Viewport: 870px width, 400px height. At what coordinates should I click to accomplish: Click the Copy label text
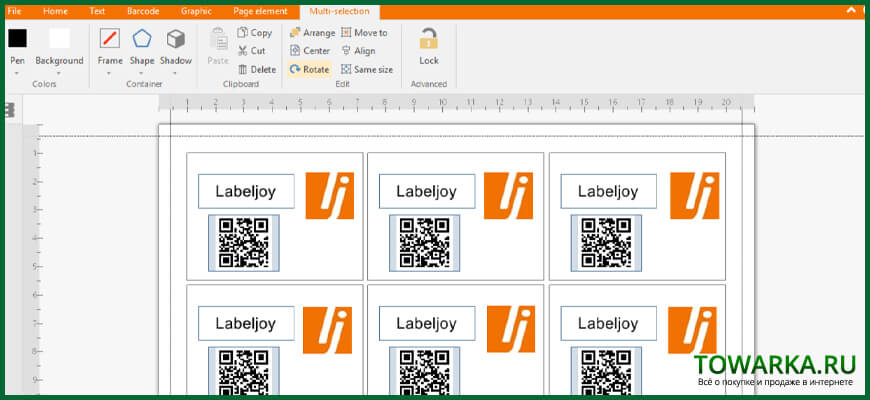(x=261, y=33)
